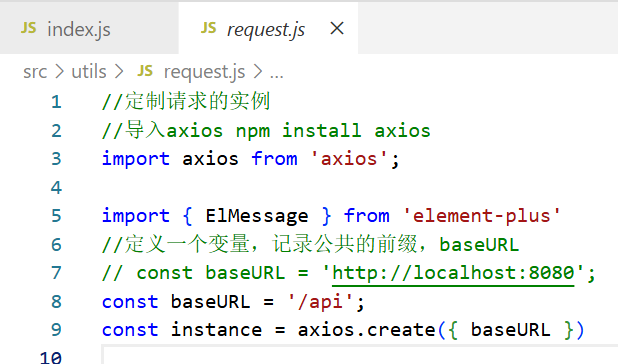Switch to the index.js tab
The width and height of the screenshot is (618, 364).
(x=89, y=28)
